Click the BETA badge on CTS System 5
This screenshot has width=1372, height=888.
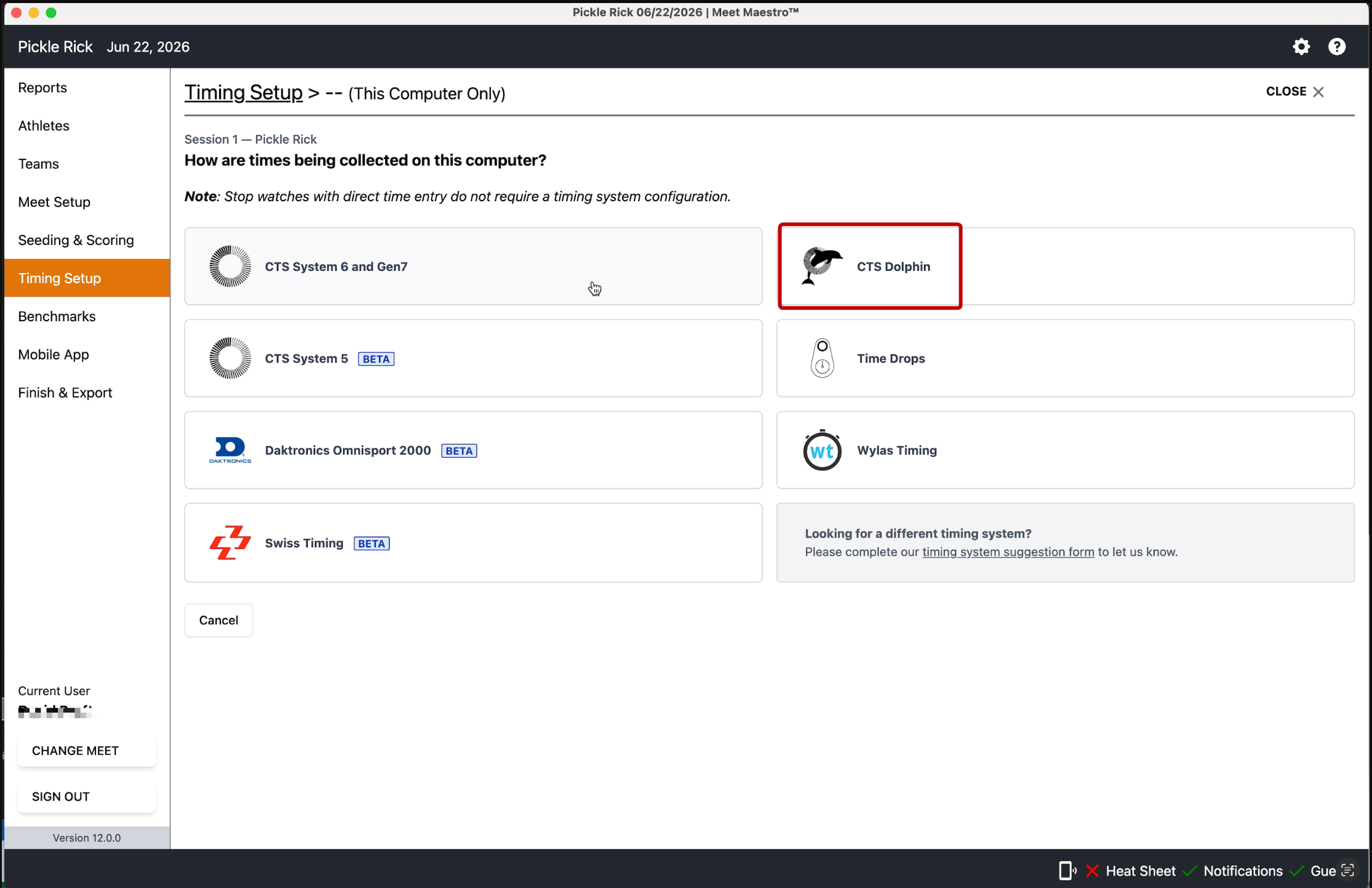[x=376, y=359]
